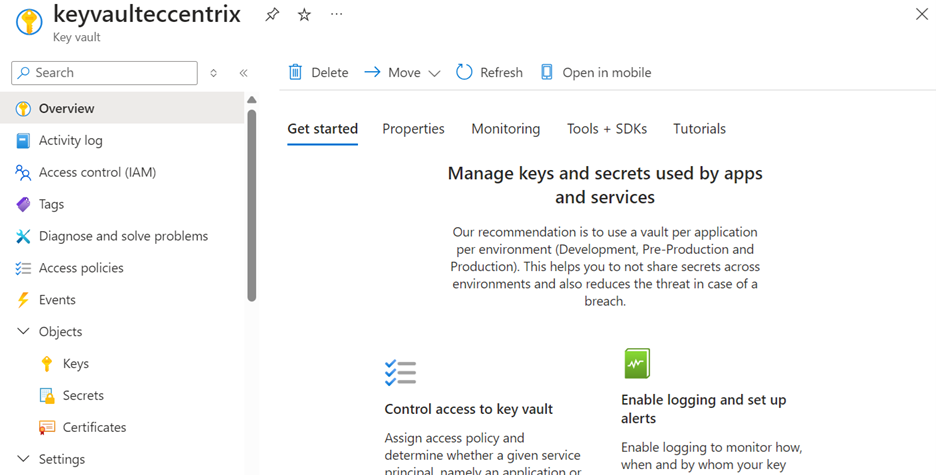Switch to the Tools + SDKs tab
Viewport: 936px width, 475px height.
point(606,129)
